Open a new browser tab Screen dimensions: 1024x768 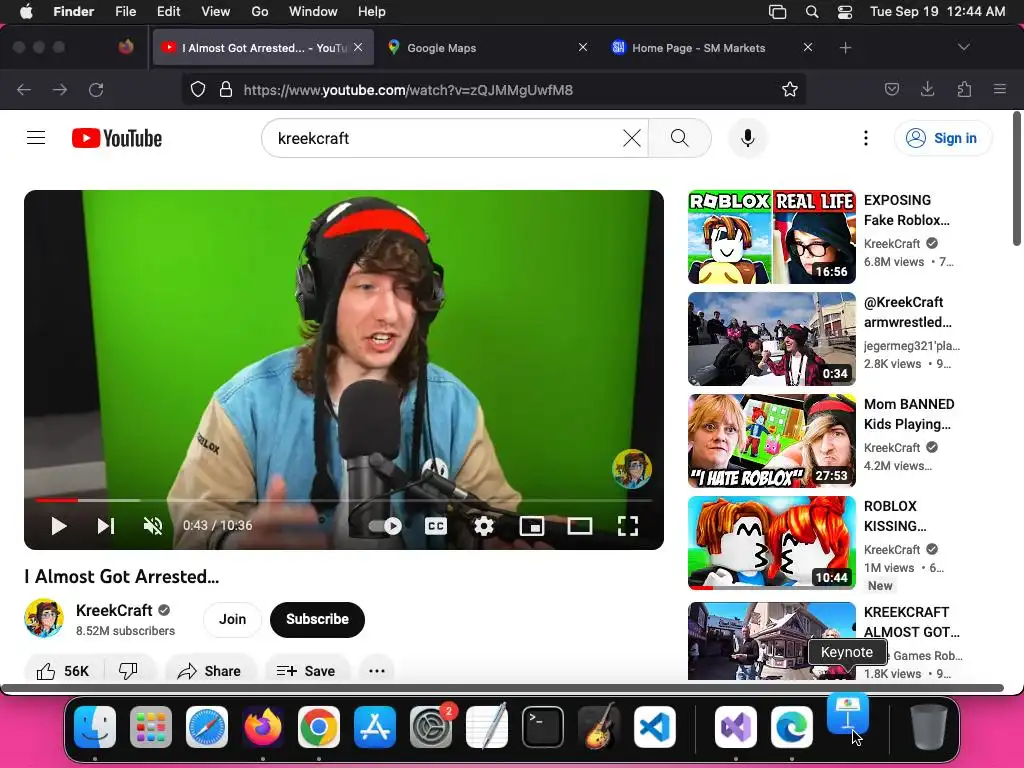[x=845, y=48]
